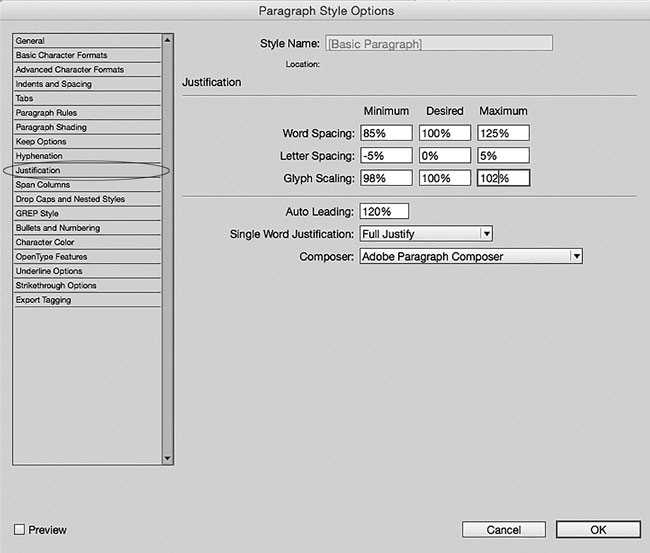Click the category list scrollbar track
650x553 pixels.
[x=167, y=249]
